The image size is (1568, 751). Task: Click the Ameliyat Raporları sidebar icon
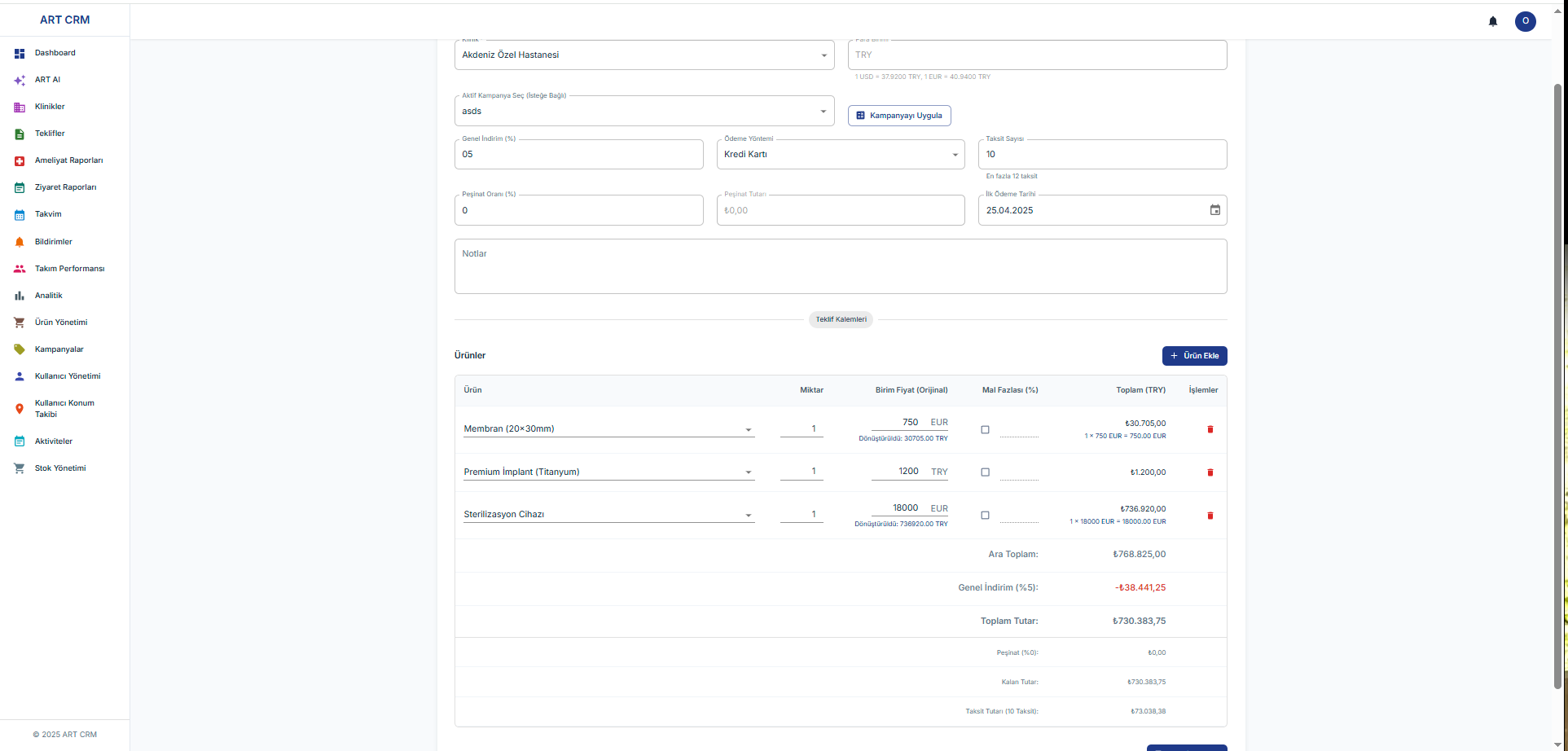tap(20, 161)
